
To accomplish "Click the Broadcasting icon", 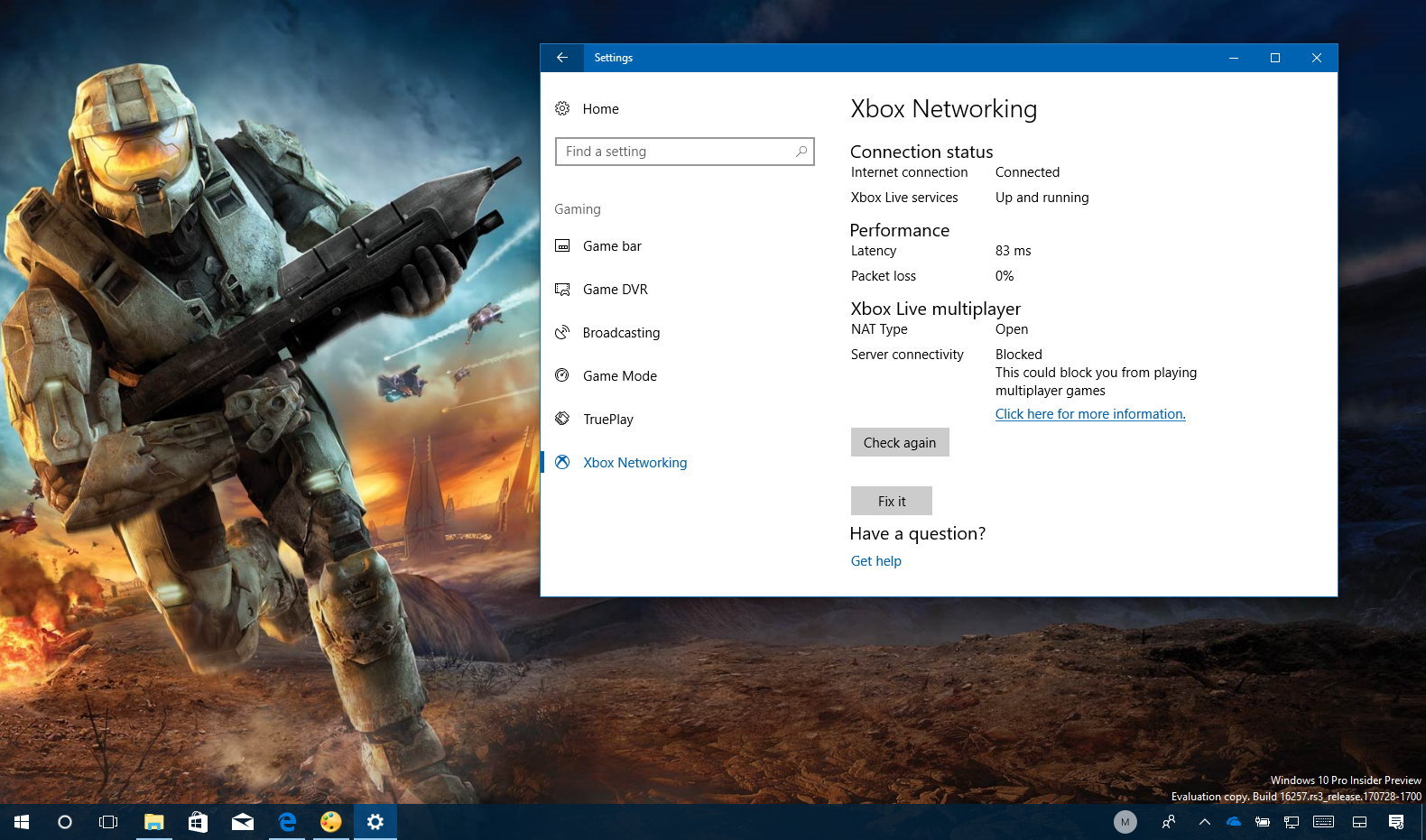I will tap(562, 333).
